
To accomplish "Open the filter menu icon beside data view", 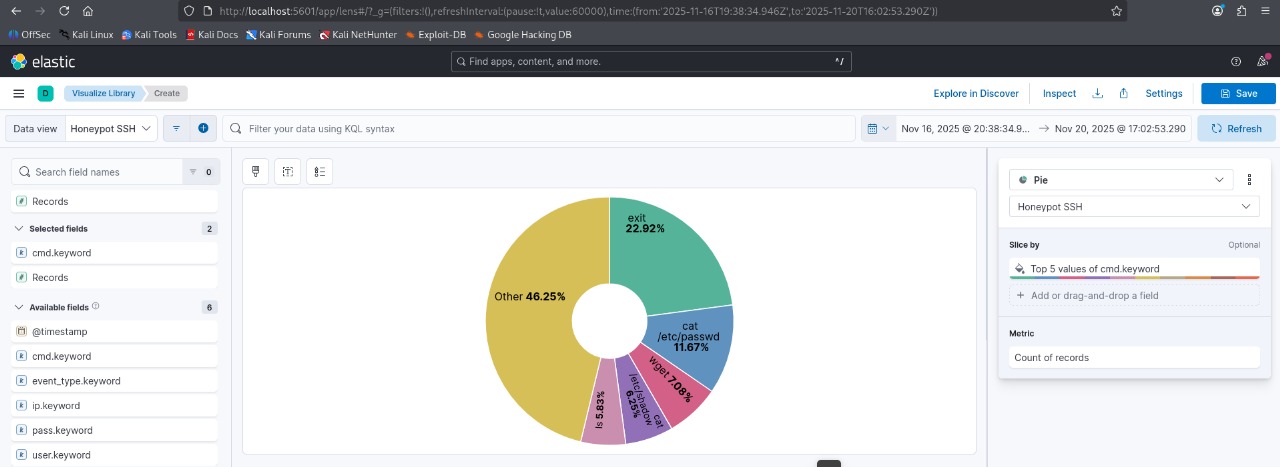I will pyautogui.click(x=176, y=129).
